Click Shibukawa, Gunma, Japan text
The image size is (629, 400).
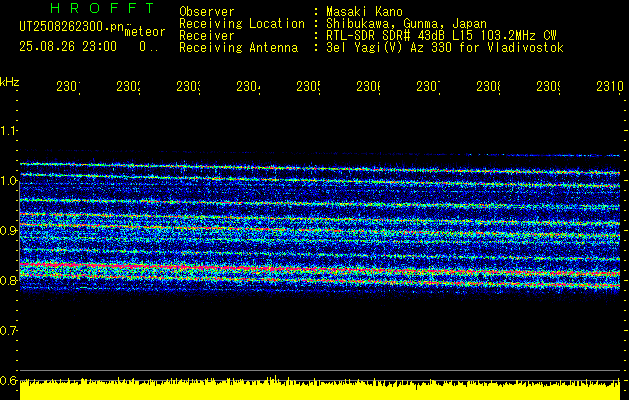click(x=406, y=24)
